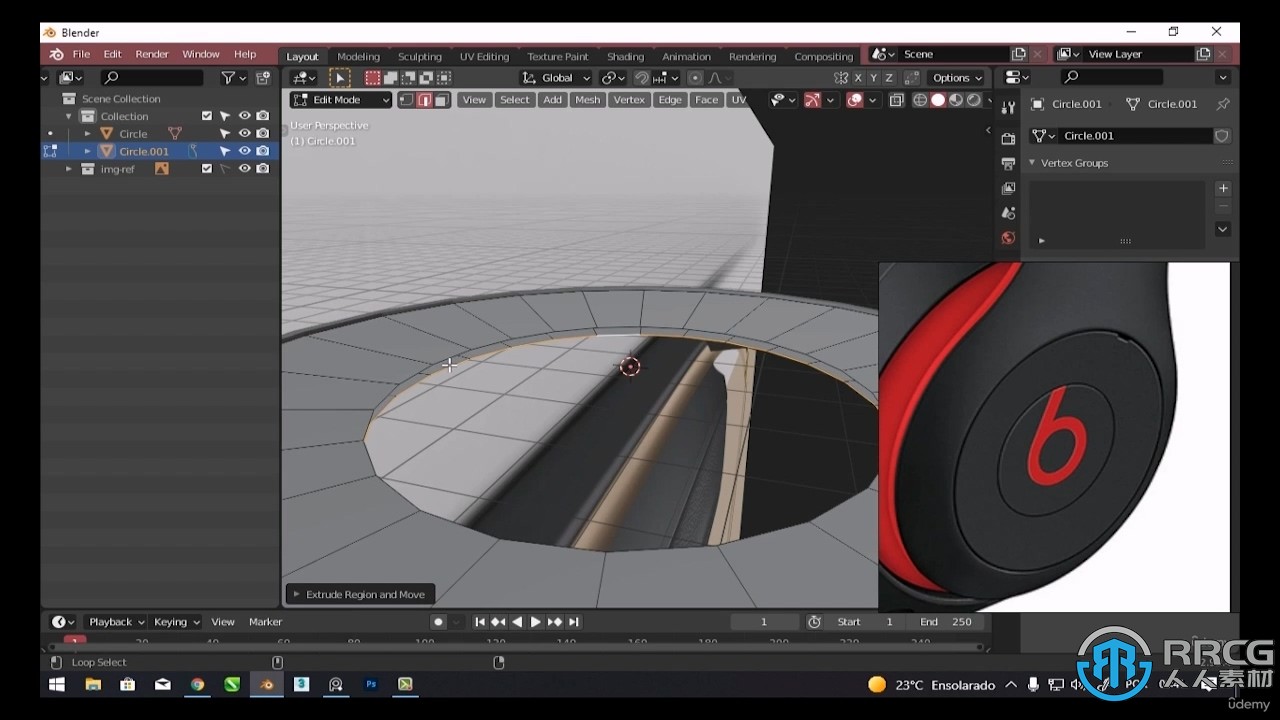Click the Blender logo menu icon
This screenshot has height=720, width=1280.
tap(57, 54)
